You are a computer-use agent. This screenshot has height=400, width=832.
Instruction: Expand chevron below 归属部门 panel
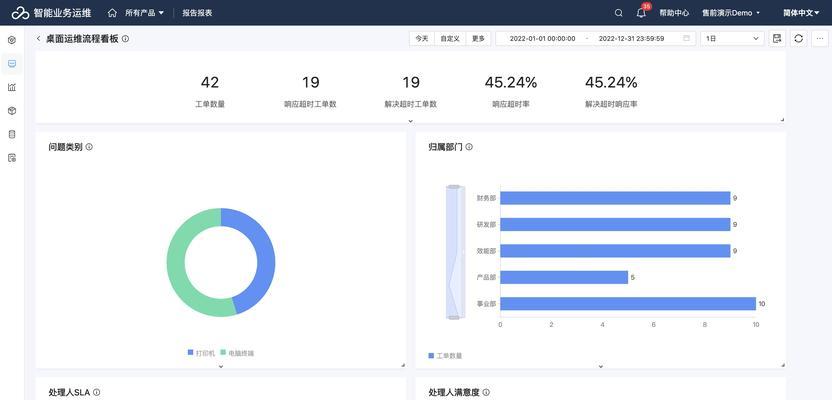[601, 366]
